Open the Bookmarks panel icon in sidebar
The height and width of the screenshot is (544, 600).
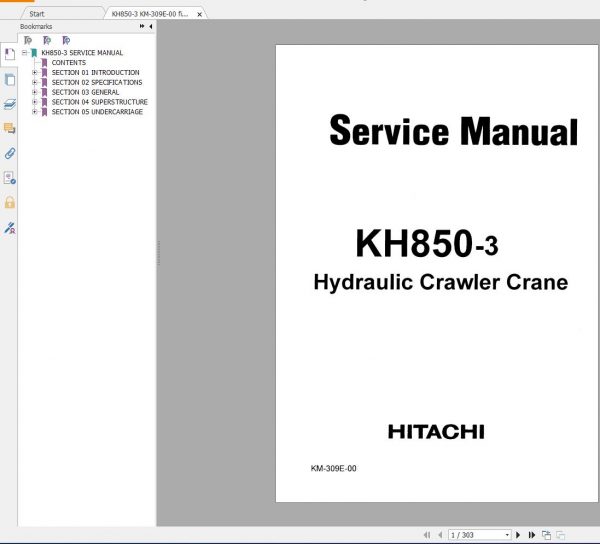[10, 54]
